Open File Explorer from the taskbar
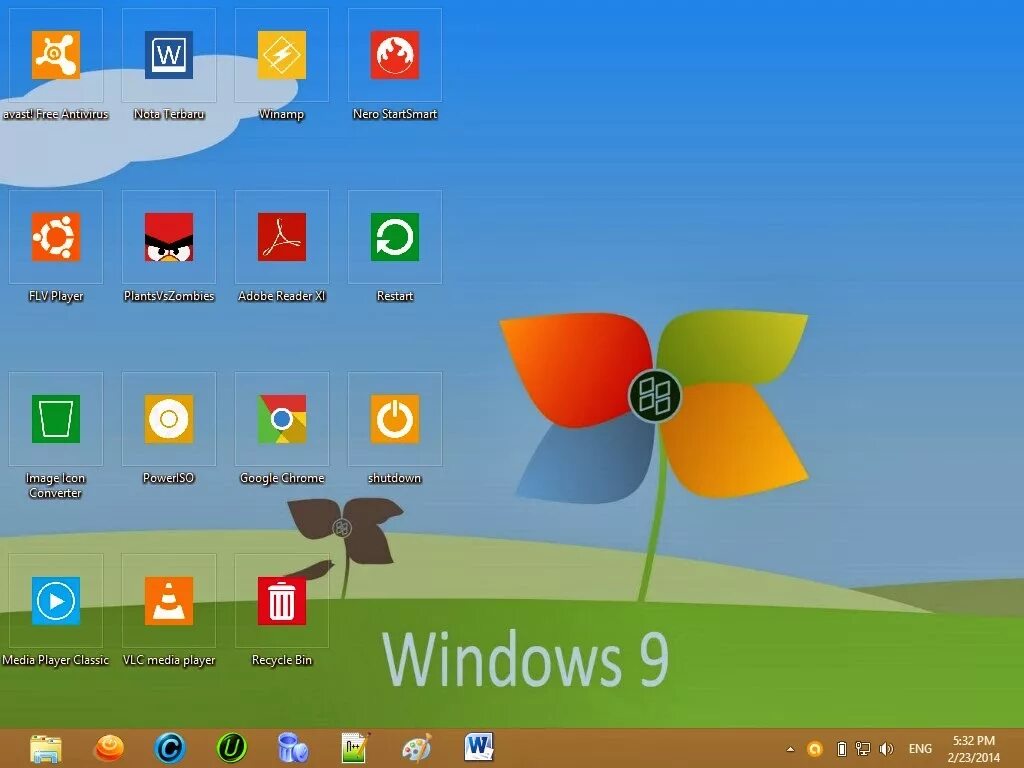Viewport: 1024px width, 768px height. pos(46,748)
